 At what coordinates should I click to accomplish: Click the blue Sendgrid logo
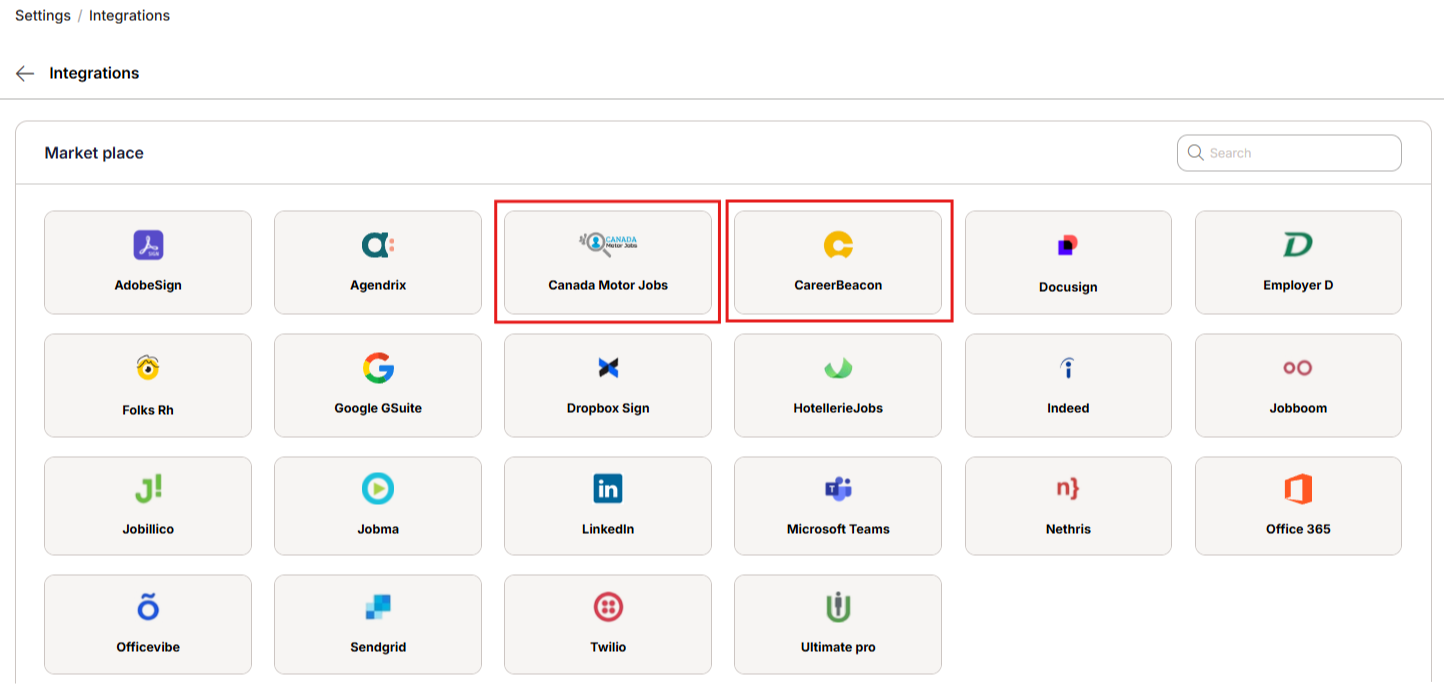click(x=378, y=607)
